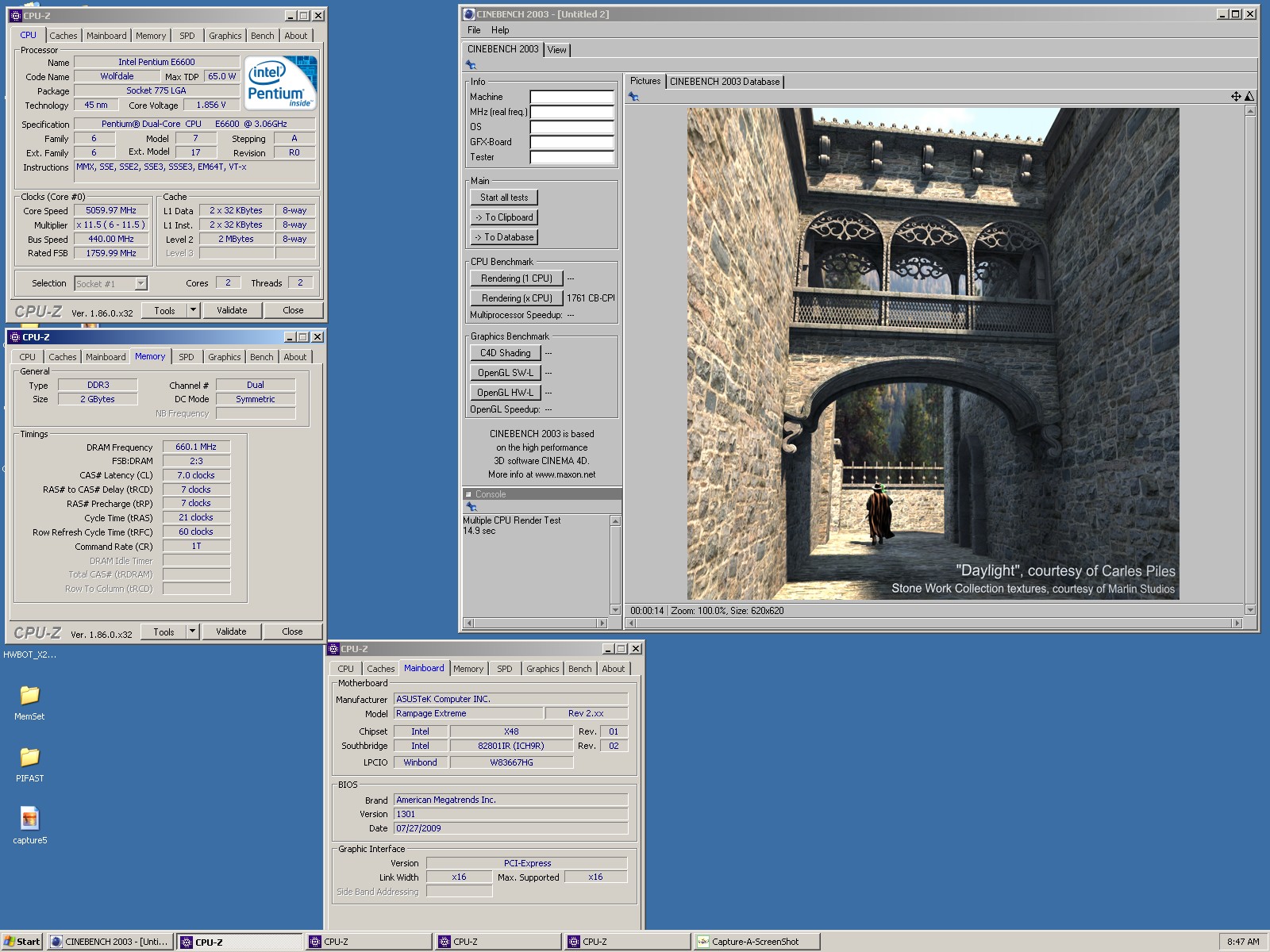Click the Rampage Extreme model field
This screenshot has width=1270, height=952.
coord(468,713)
